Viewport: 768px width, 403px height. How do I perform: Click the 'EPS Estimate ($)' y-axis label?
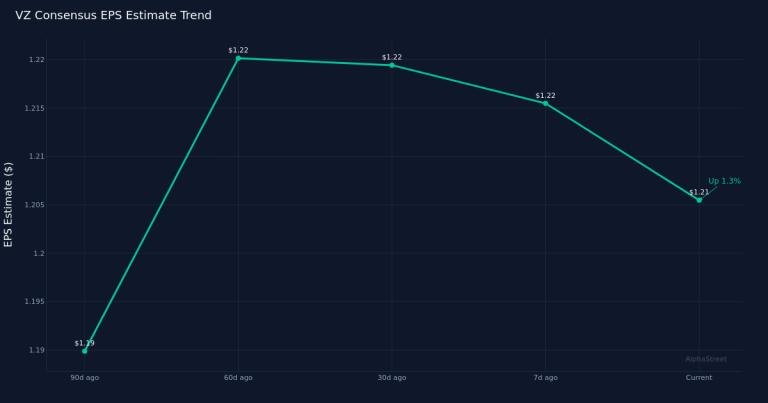click(9, 204)
